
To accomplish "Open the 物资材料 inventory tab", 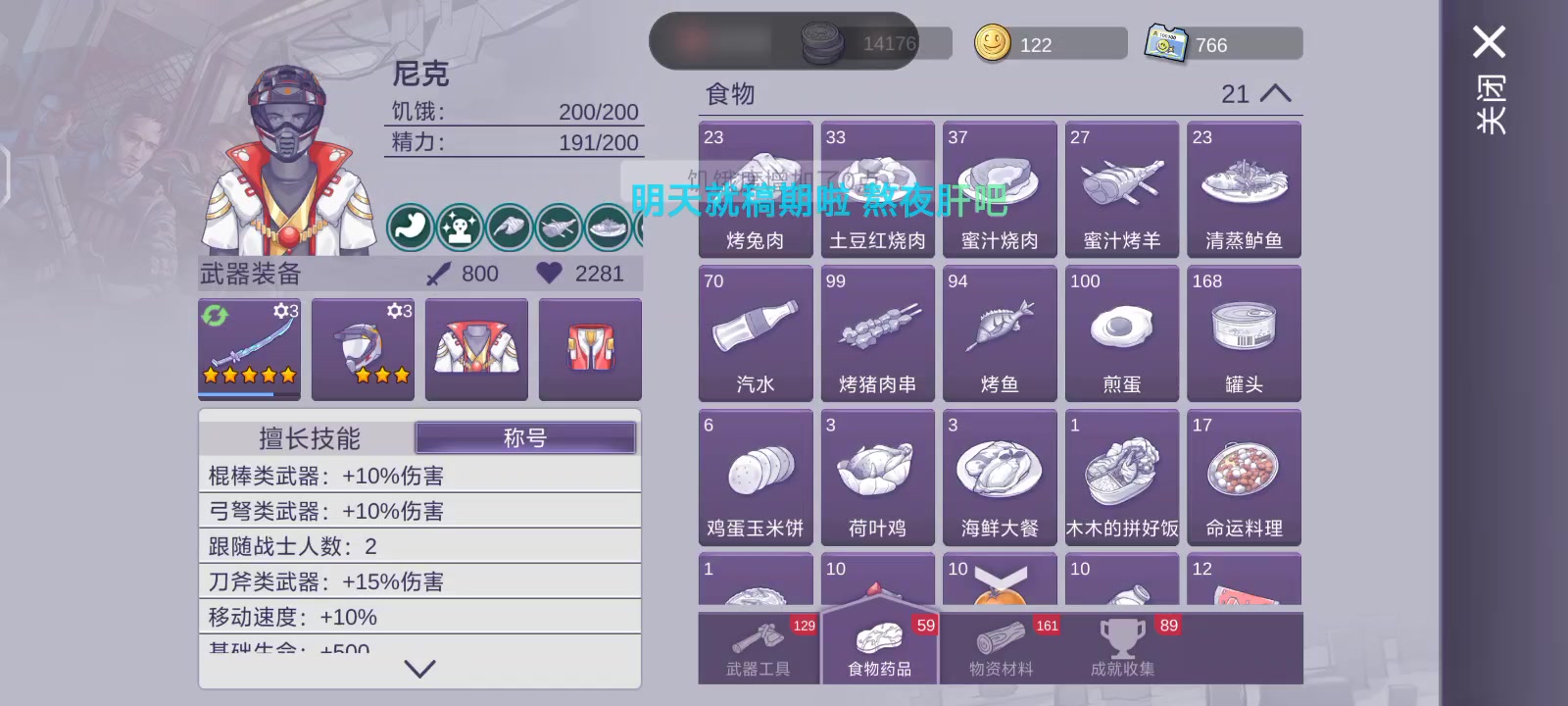I will 1001,648.
